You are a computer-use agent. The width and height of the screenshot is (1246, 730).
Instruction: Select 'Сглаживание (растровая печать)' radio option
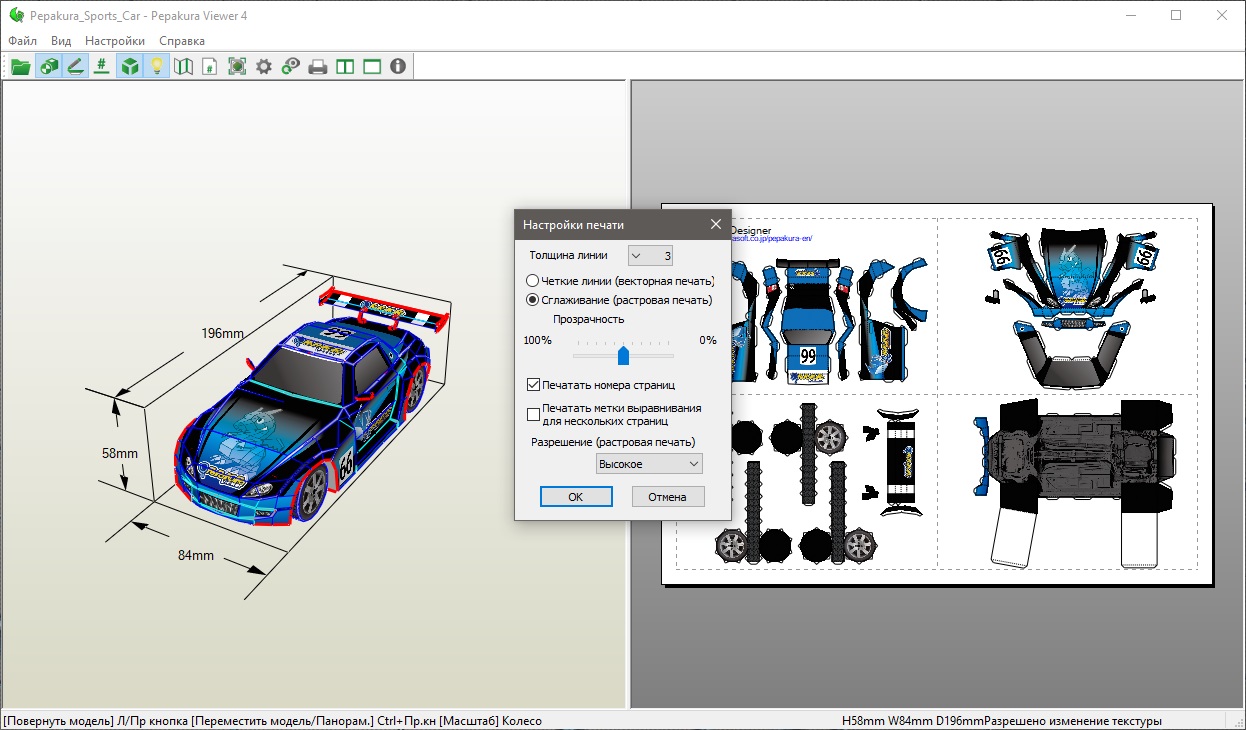click(533, 300)
